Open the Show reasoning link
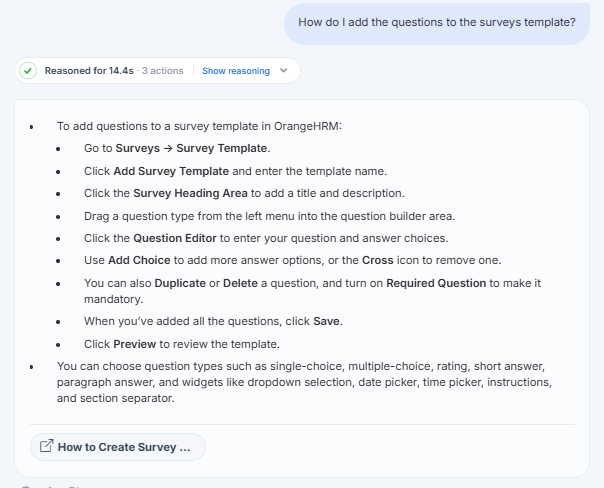 pos(236,71)
